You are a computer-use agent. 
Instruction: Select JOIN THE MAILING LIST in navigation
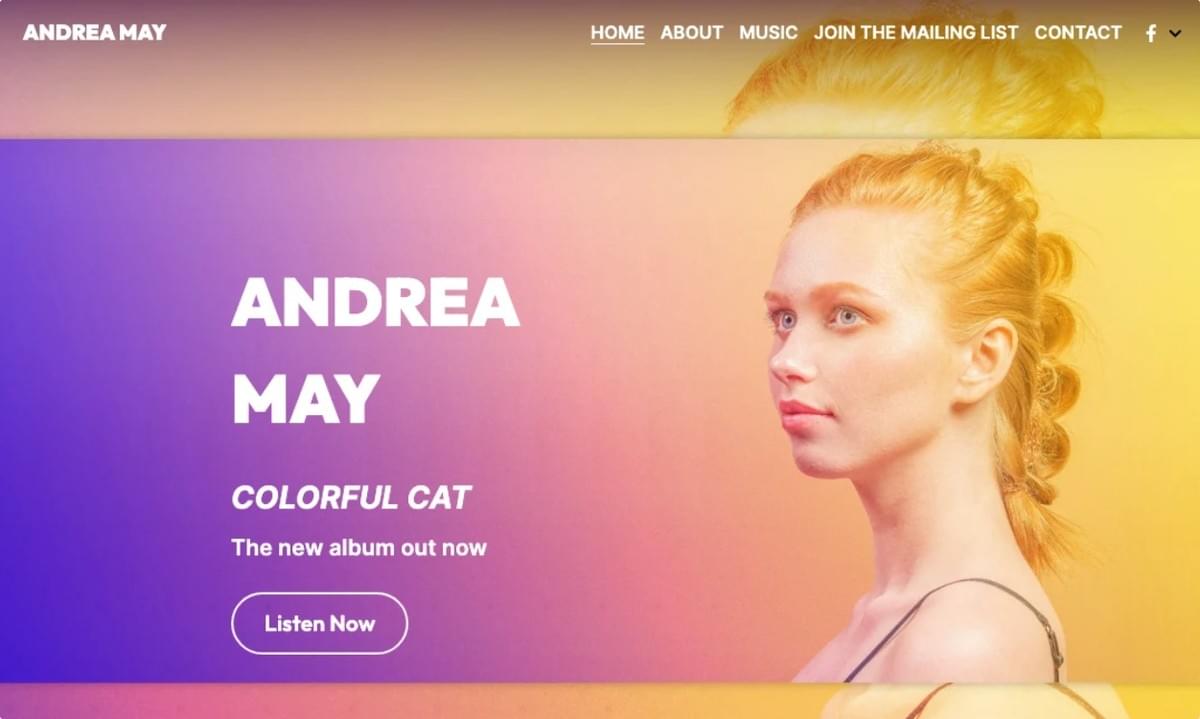click(916, 32)
